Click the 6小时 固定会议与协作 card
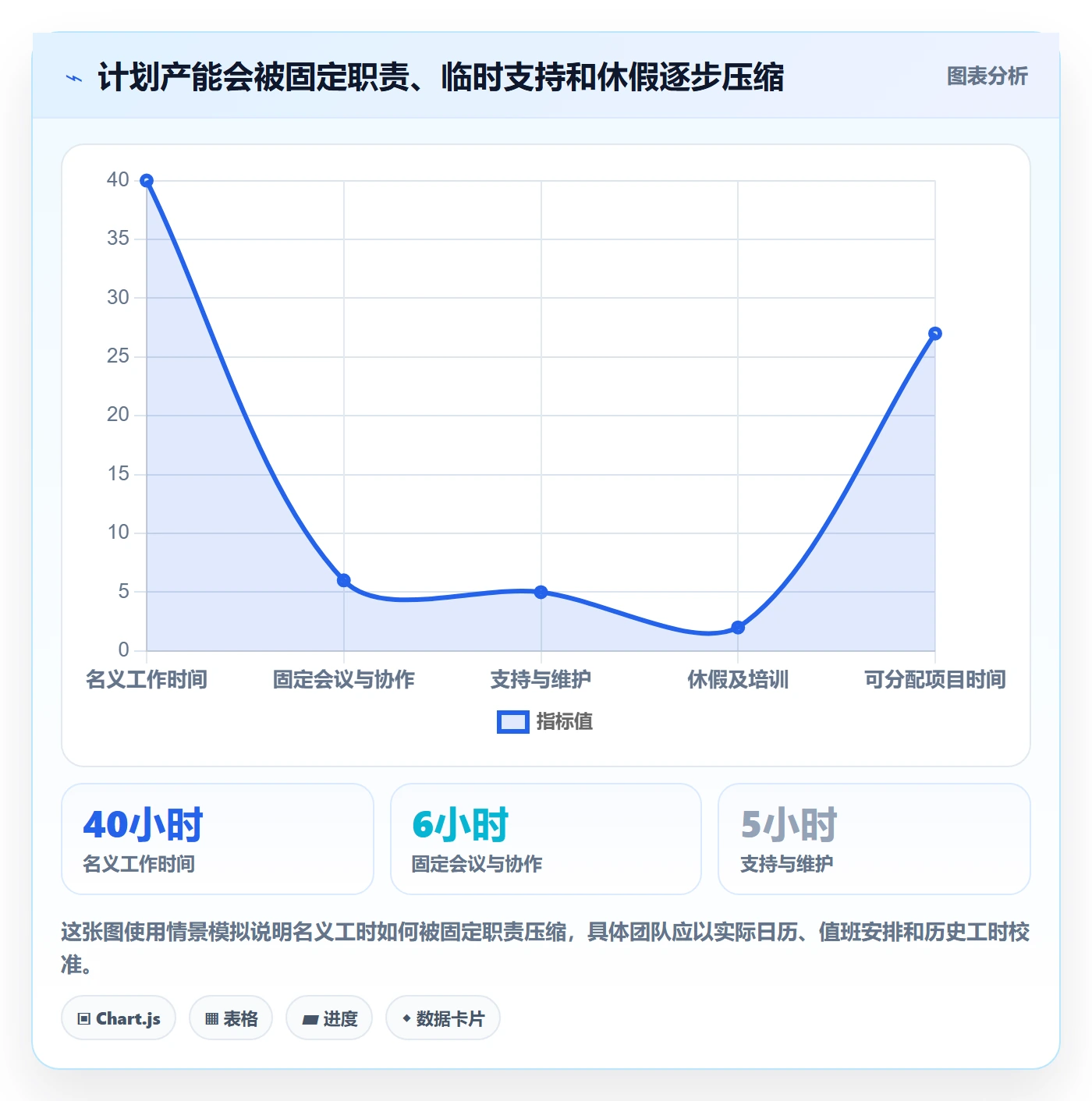1092x1101 pixels. coord(546,839)
